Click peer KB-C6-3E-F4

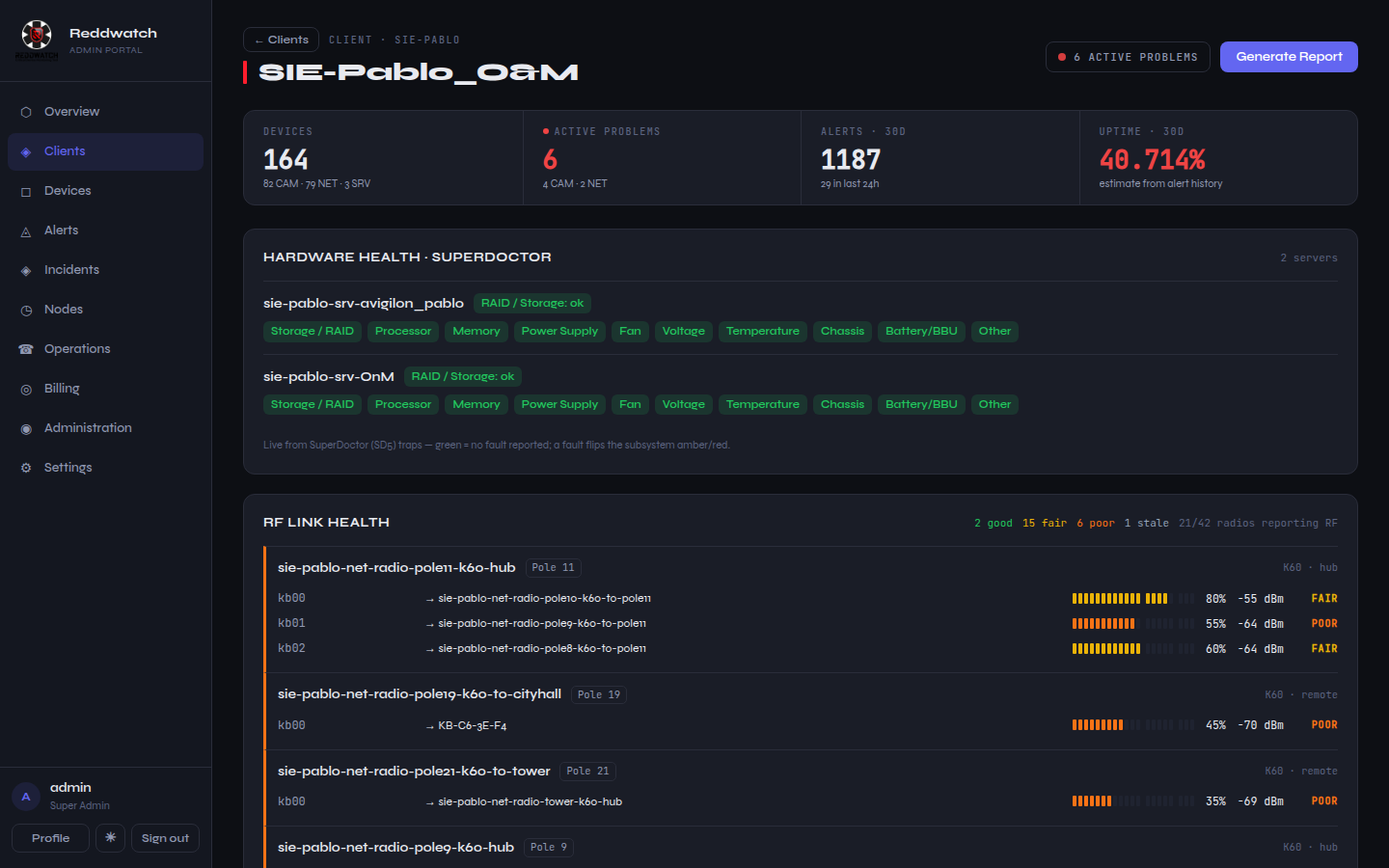pyautogui.click(x=473, y=725)
